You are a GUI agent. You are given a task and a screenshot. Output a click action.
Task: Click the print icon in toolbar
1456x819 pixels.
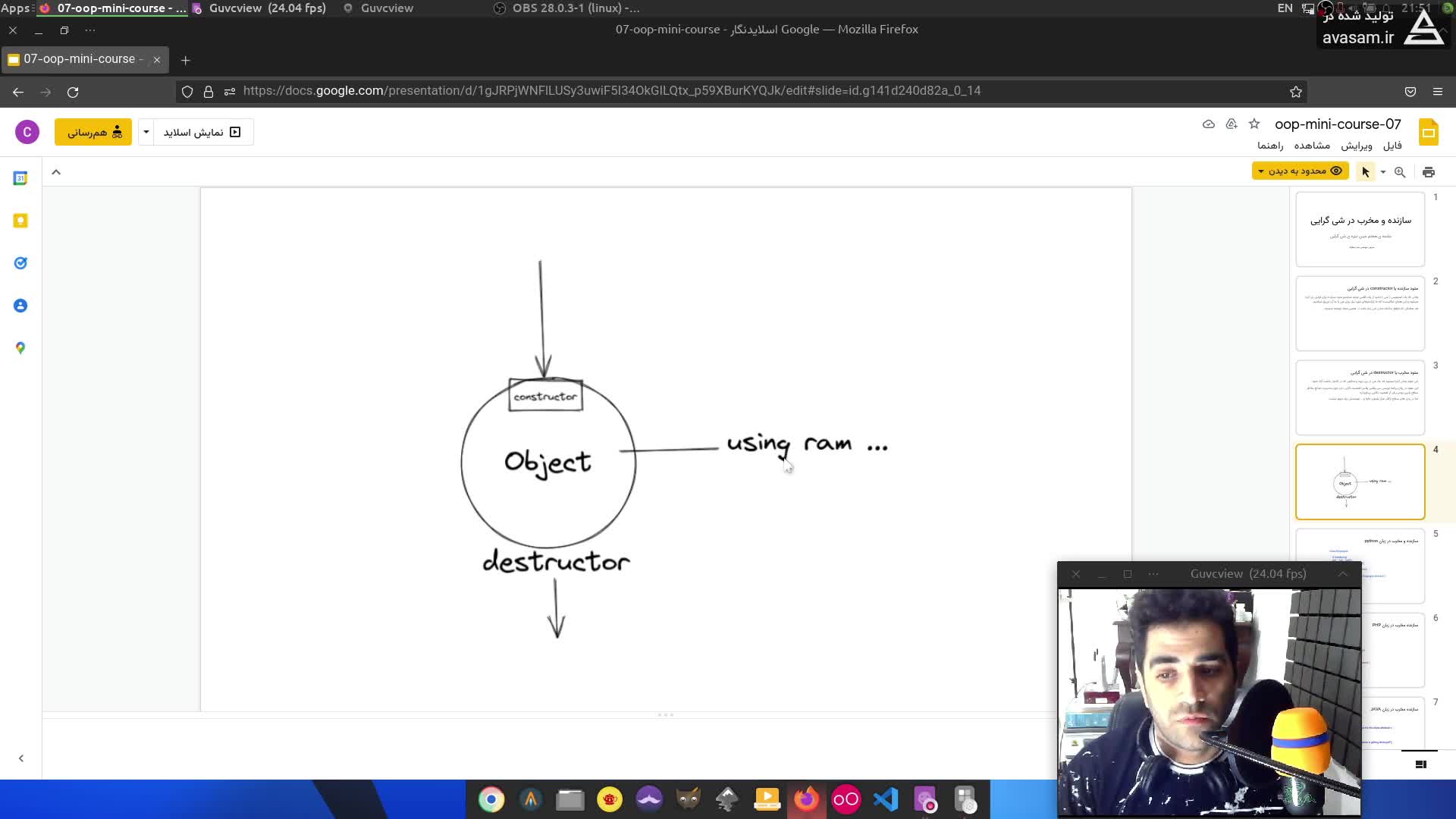point(1429,172)
